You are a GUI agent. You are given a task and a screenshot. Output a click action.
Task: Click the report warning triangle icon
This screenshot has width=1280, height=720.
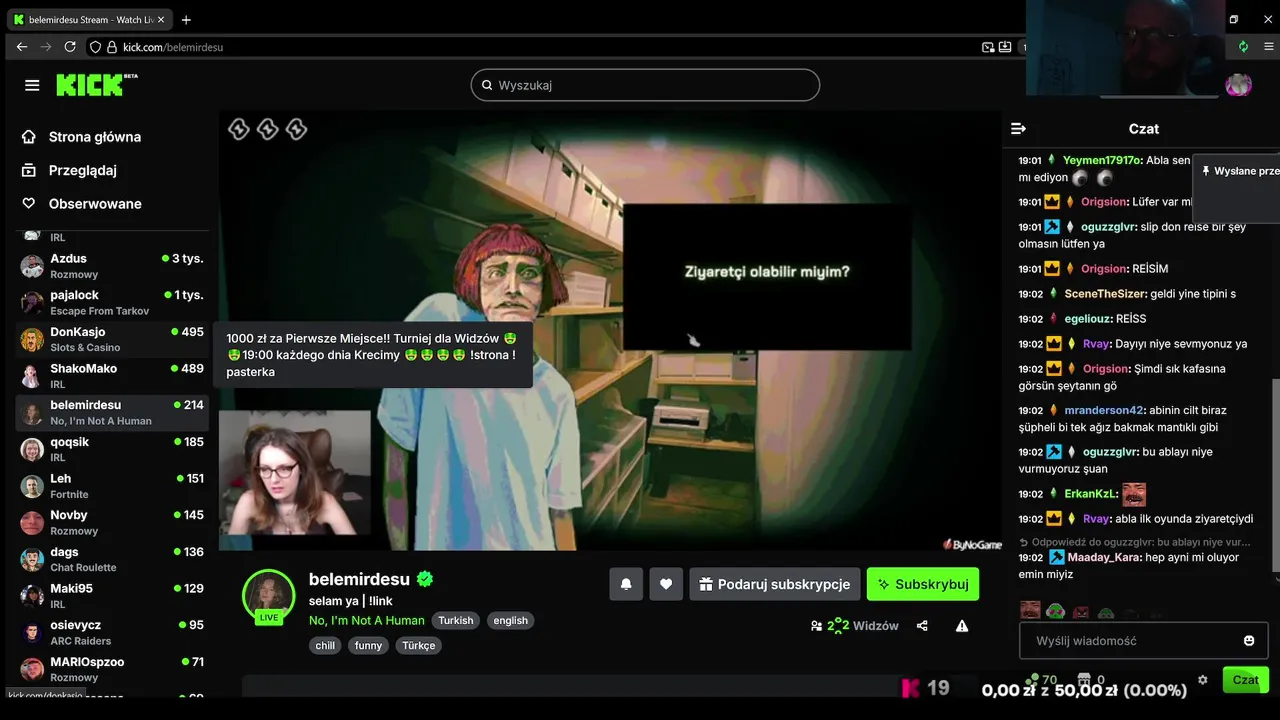click(962, 626)
